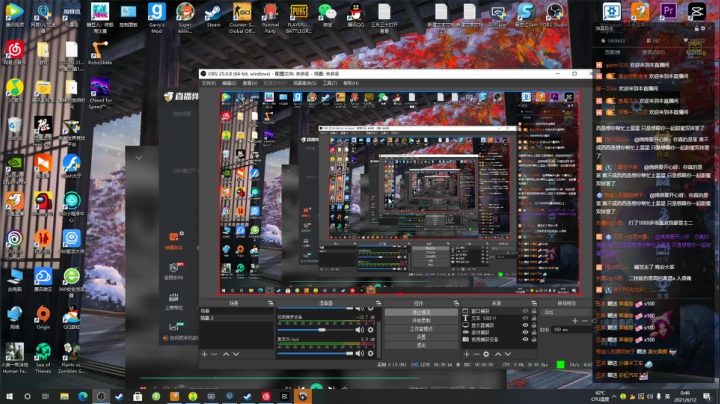720x404 pixels.
Task: Click the 退出 exit button in Controls
Action: click(x=421, y=345)
